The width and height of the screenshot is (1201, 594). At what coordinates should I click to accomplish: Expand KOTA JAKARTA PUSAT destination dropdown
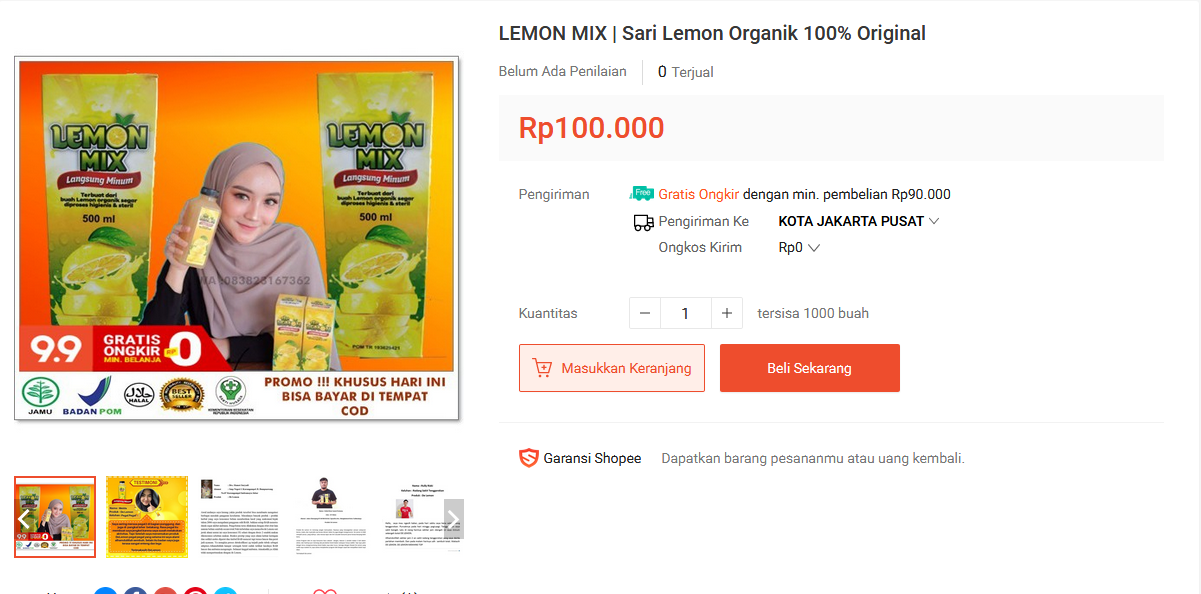859,221
